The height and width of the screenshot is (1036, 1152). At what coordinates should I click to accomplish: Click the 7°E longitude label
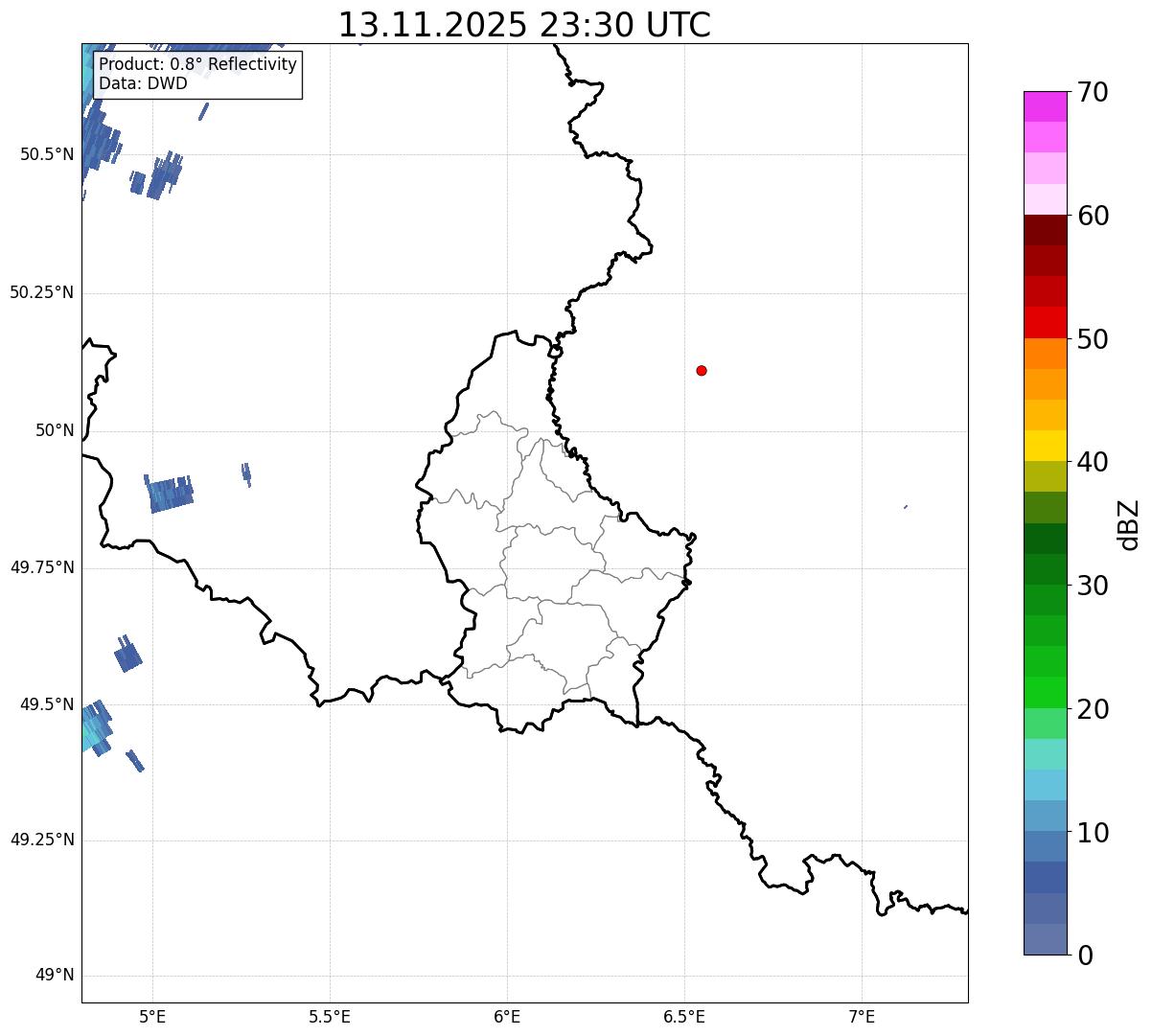[862, 1017]
